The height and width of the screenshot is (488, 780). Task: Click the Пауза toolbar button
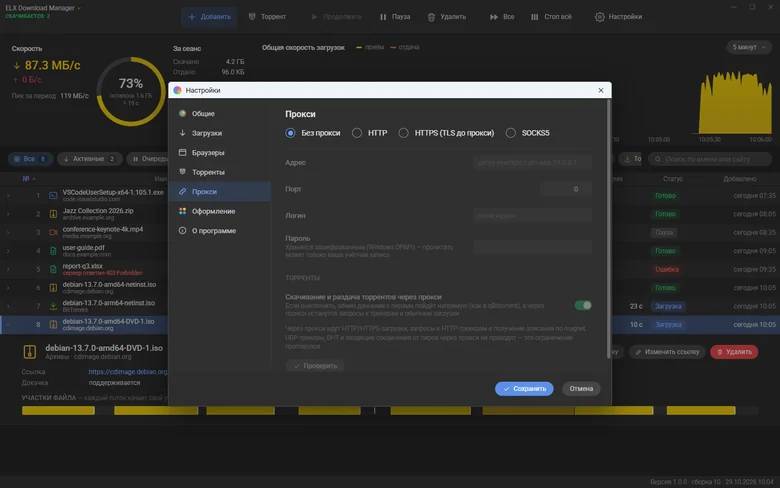(x=395, y=16)
